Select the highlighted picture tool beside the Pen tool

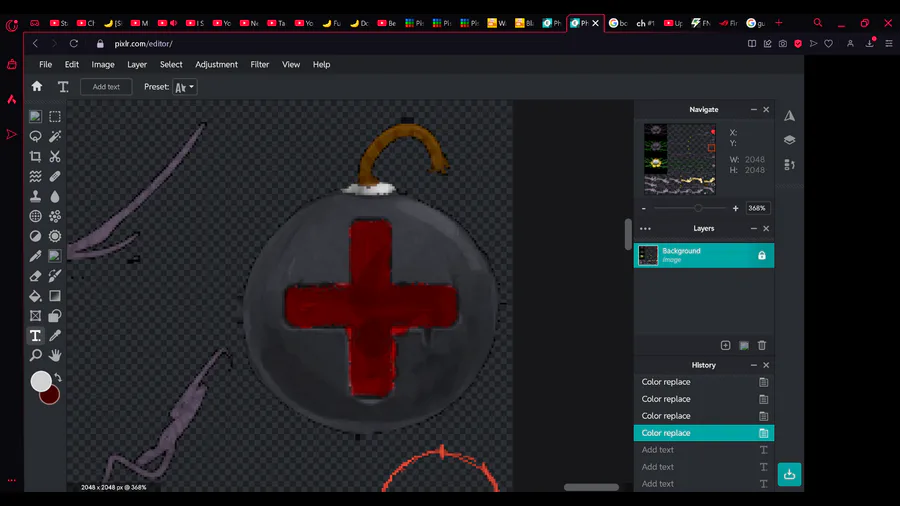click(x=55, y=256)
